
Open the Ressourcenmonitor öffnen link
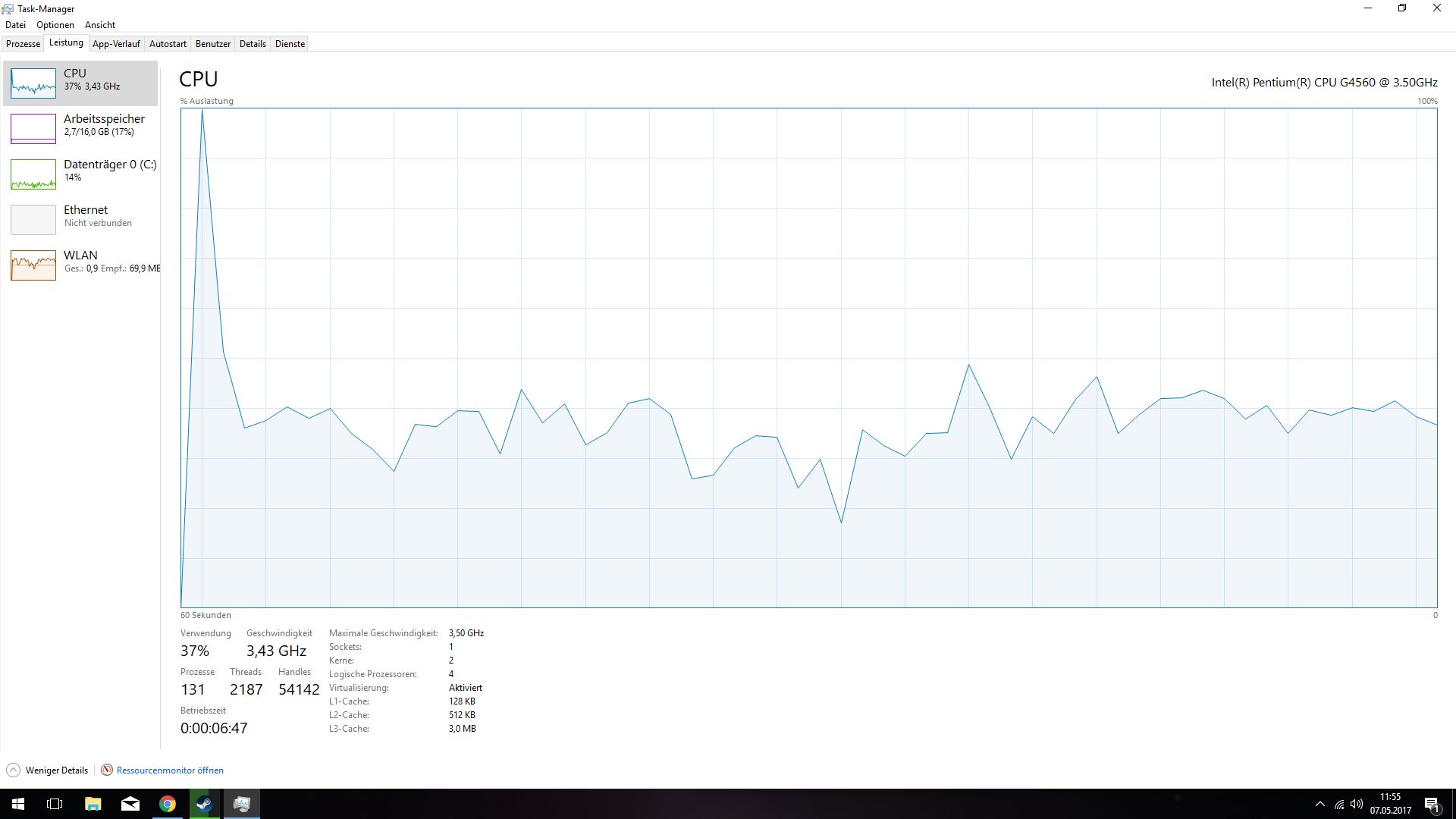(170, 770)
